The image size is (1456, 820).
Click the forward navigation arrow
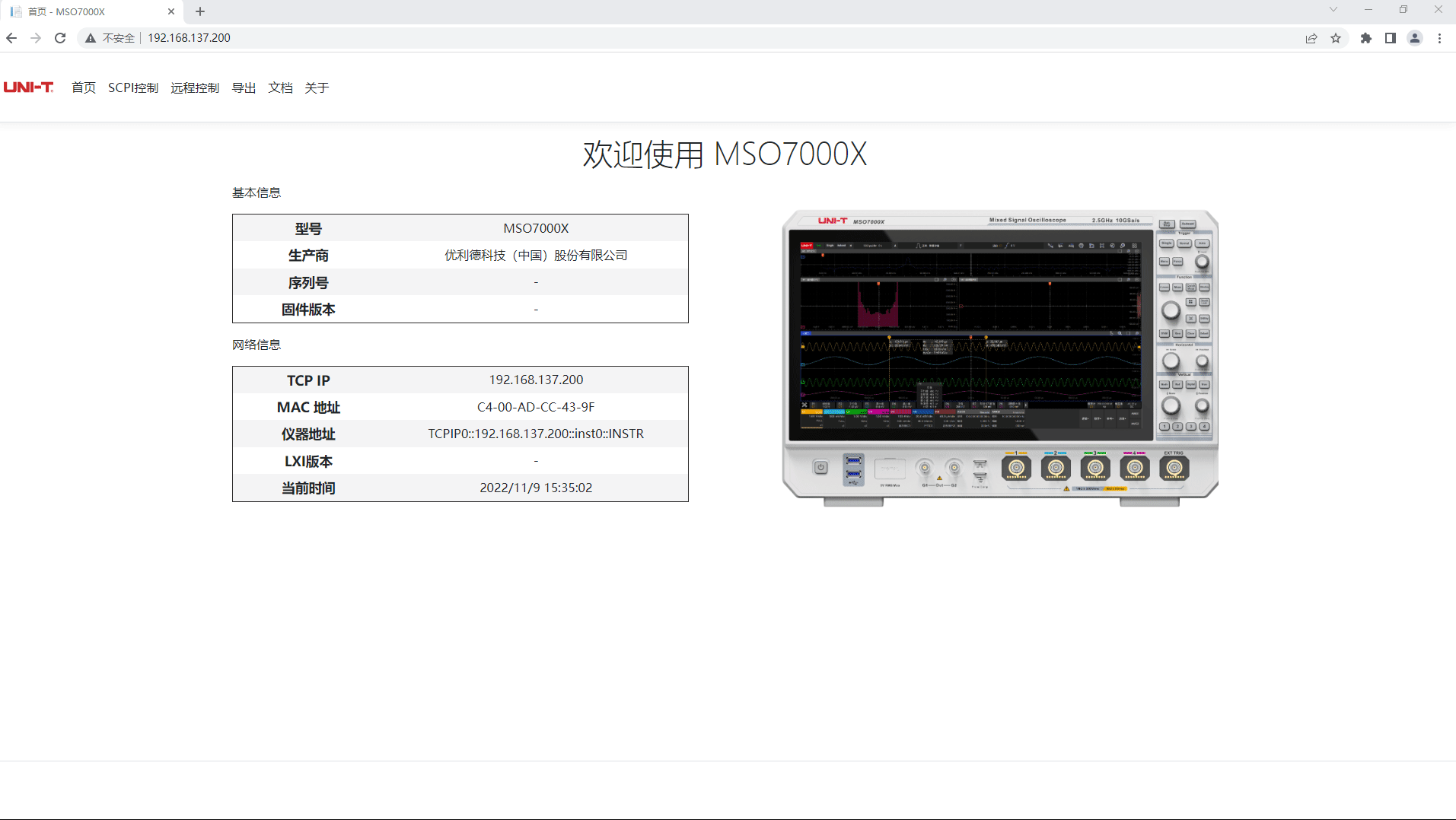[x=36, y=37]
